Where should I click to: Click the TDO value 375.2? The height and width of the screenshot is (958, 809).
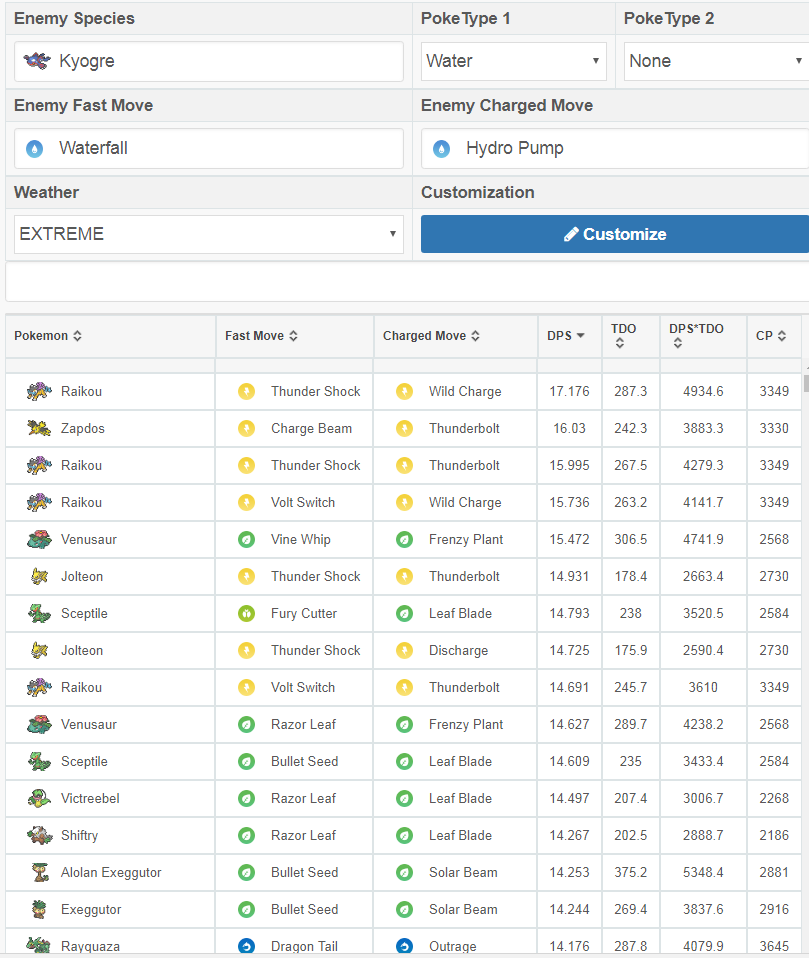pyautogui.click(x=631, y=872)
